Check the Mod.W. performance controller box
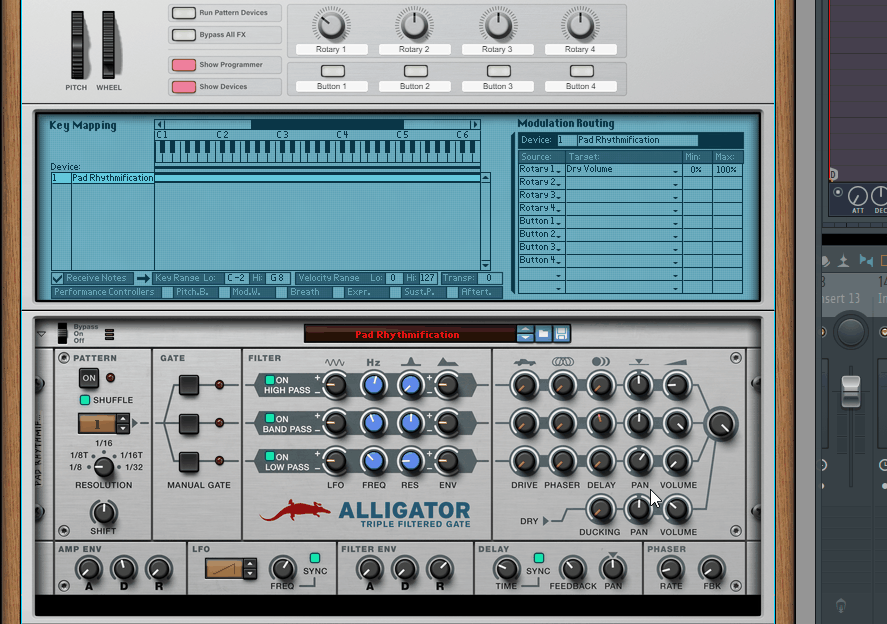Image resolution: width=887 pixels, height=624 pixels. pos(224,292)
